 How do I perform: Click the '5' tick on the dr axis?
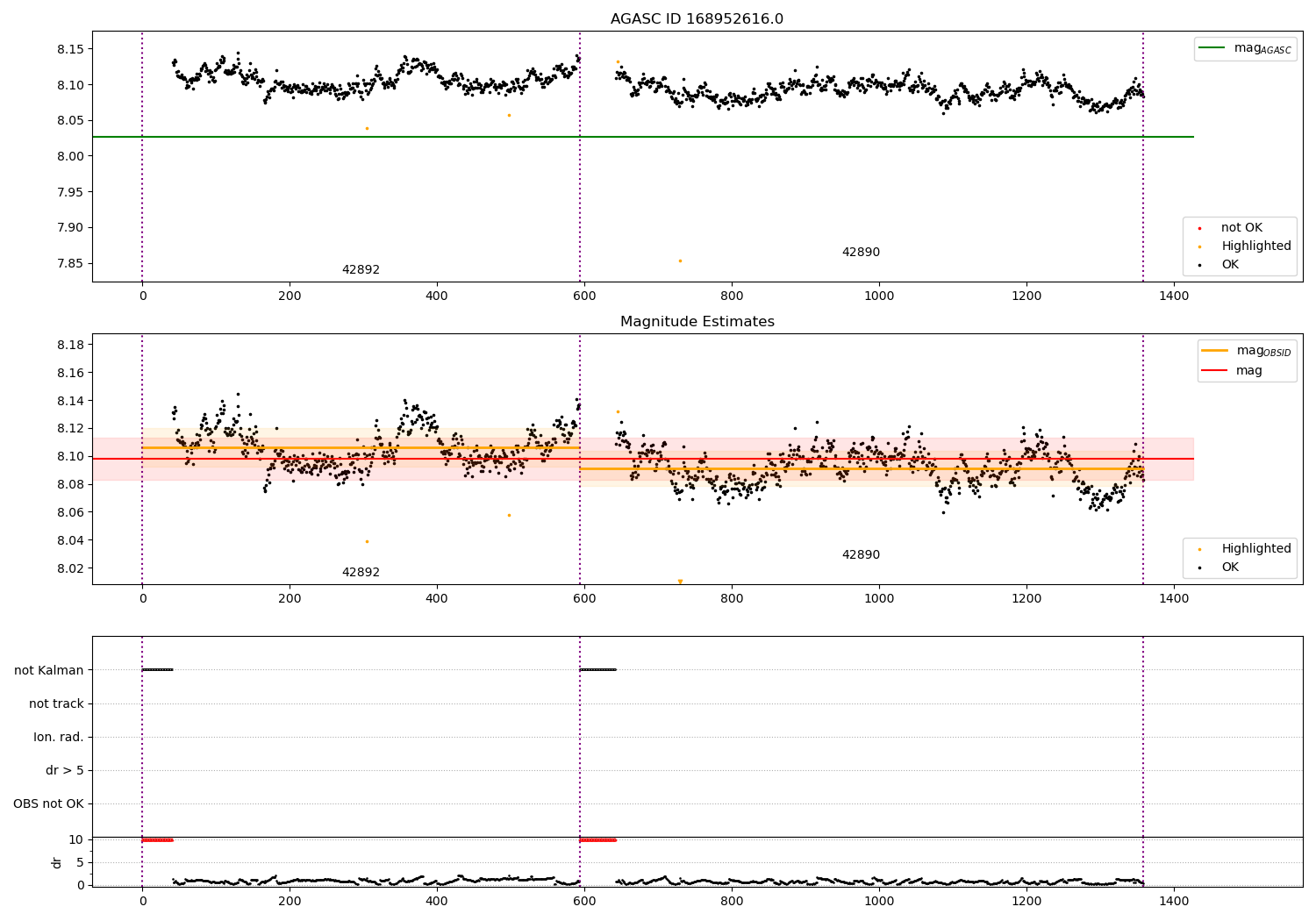(x=80, y=862)
